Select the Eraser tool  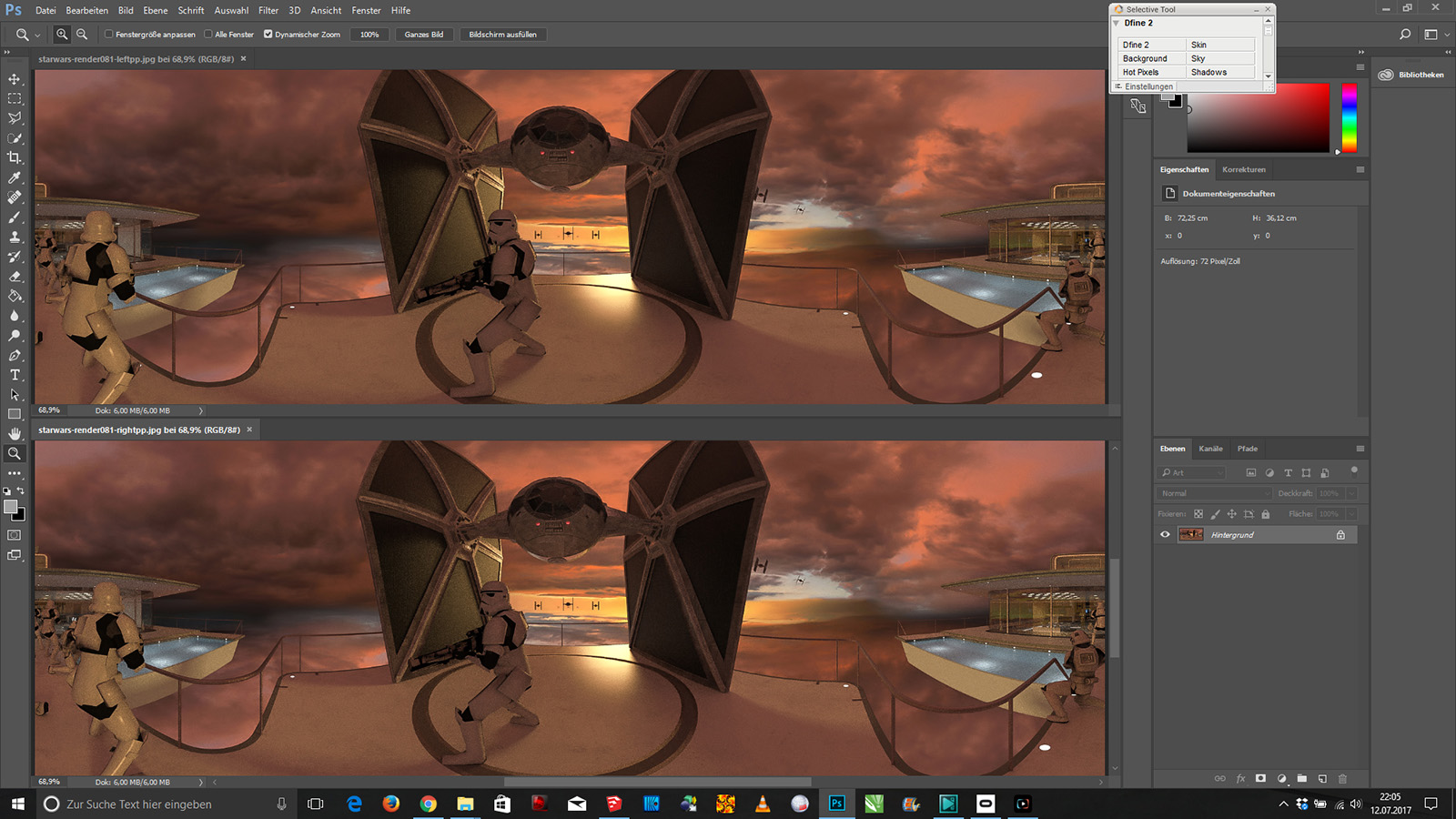[x=15, y=276]
